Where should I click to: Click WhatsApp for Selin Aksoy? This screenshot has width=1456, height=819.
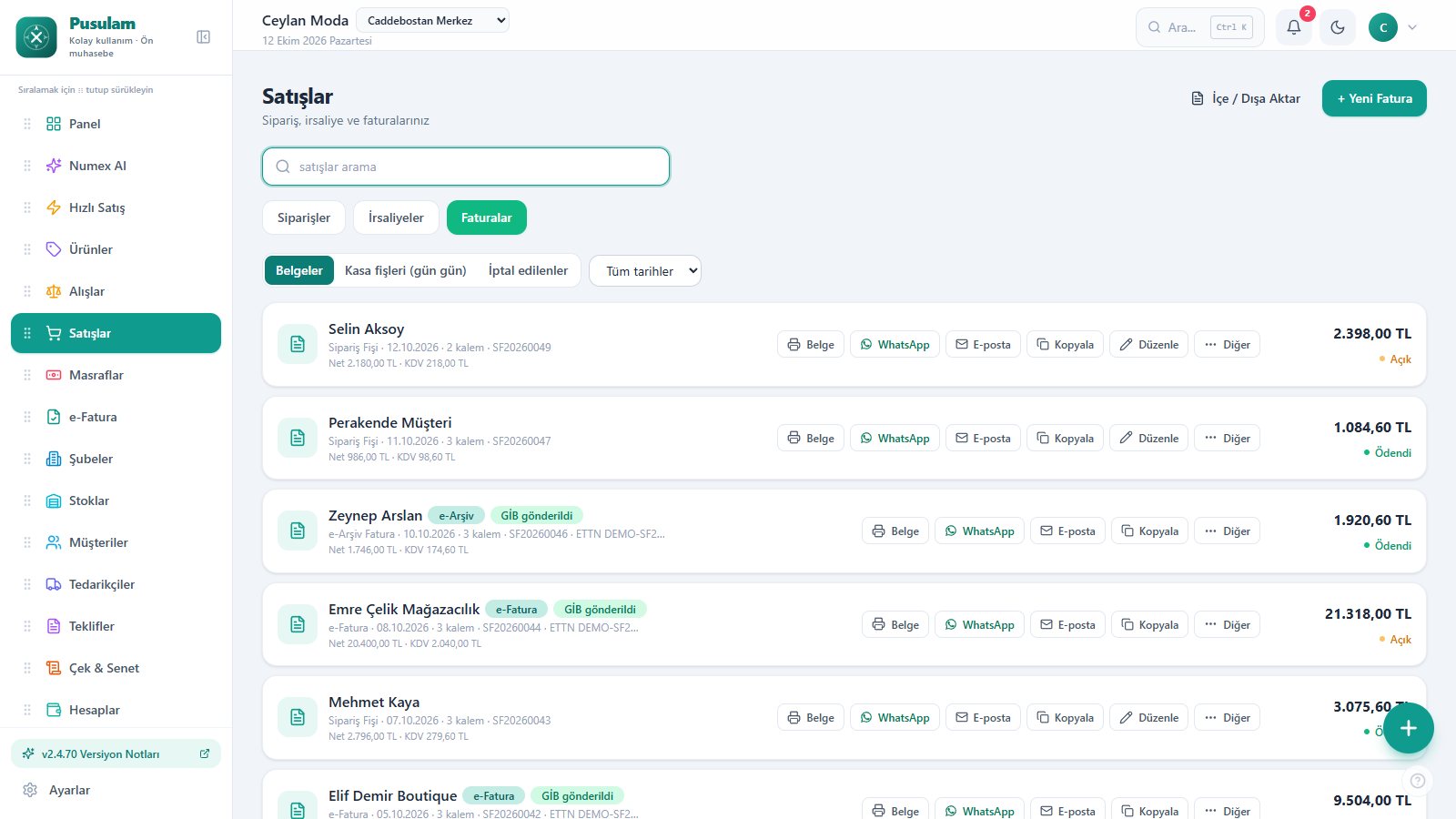pos(895,345)
